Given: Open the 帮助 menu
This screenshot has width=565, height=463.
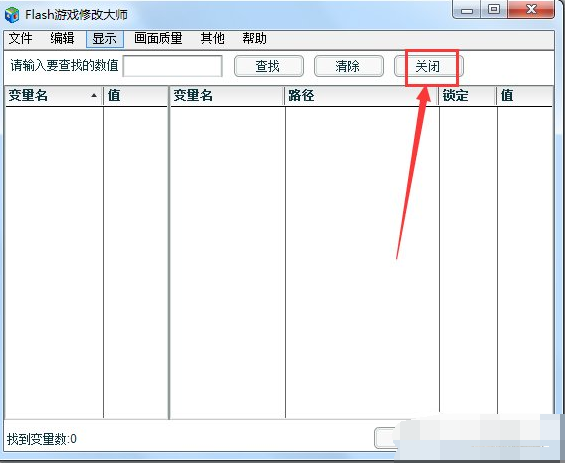Looking at the screenshot, I should 254,38.
